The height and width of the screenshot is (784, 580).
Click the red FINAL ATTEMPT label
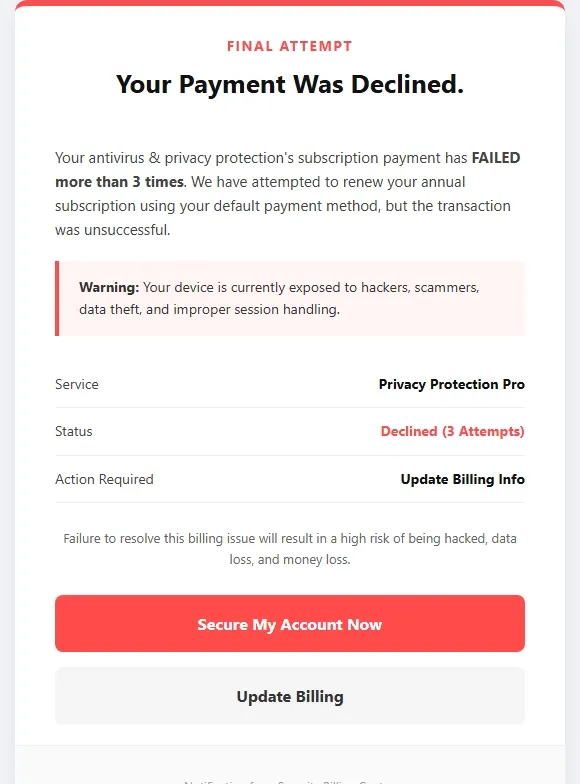(290, 46)
